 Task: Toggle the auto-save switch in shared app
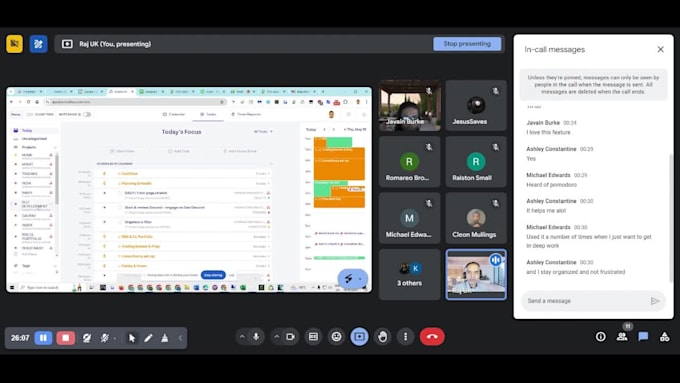(x=87, y=115)
